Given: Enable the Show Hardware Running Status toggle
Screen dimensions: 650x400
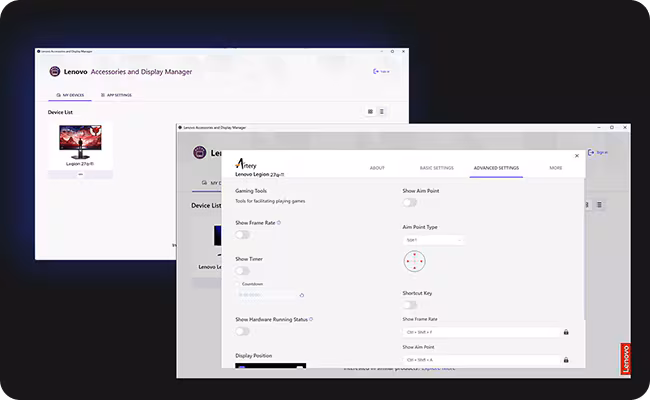Looking at the screenshot, I should [x=242, y=331].
